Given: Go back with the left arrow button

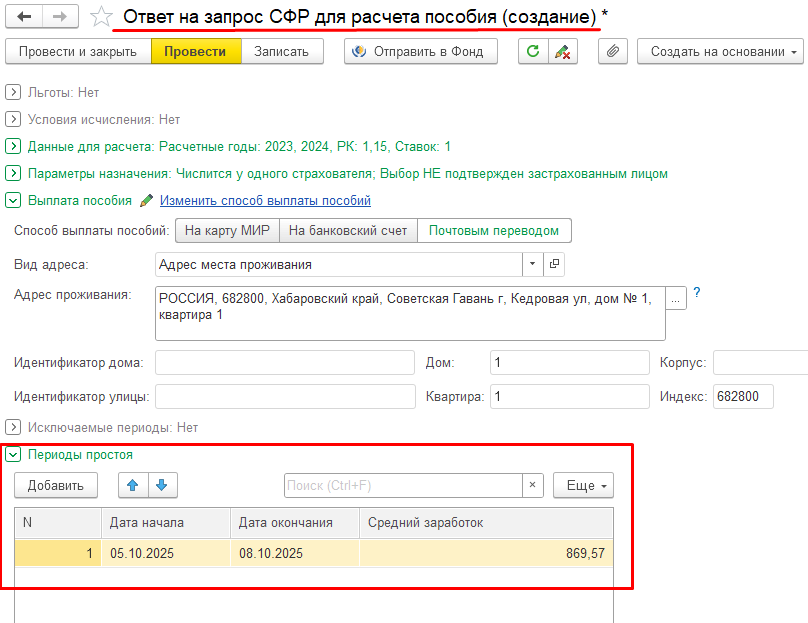Looking at the screenshot, I should click(x=24, y=16).
